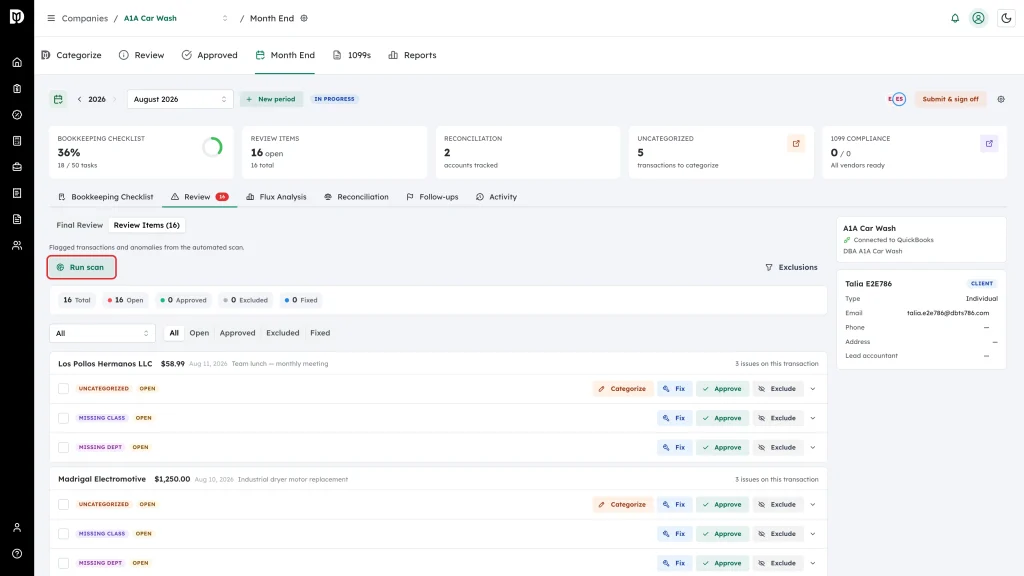Check Madrigal Electromotive Missing Class checkbox

(x=63, y=534)
